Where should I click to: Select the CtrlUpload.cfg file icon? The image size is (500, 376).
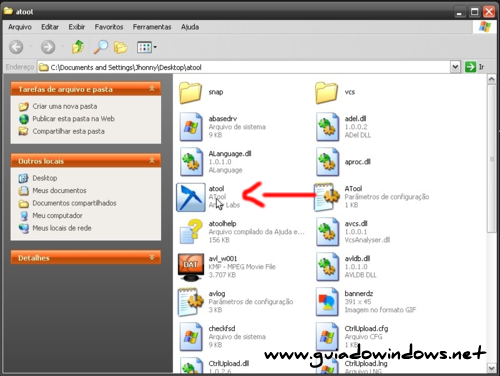click(x=327, y=337)
